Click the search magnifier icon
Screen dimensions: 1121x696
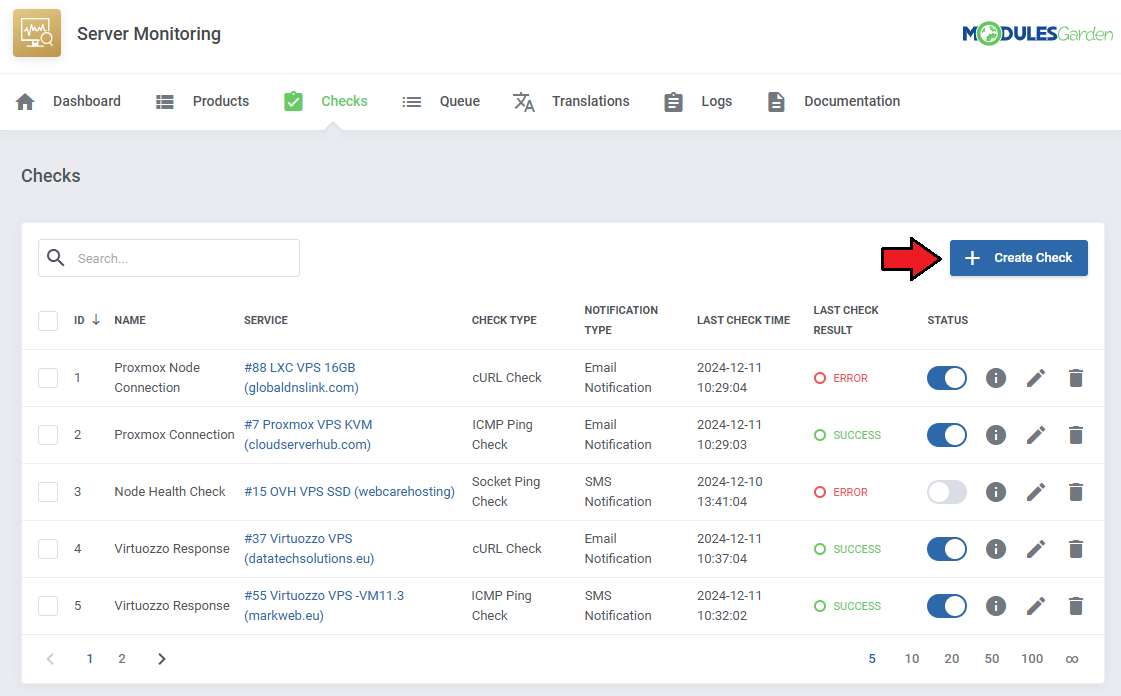(x=56, y=257)
